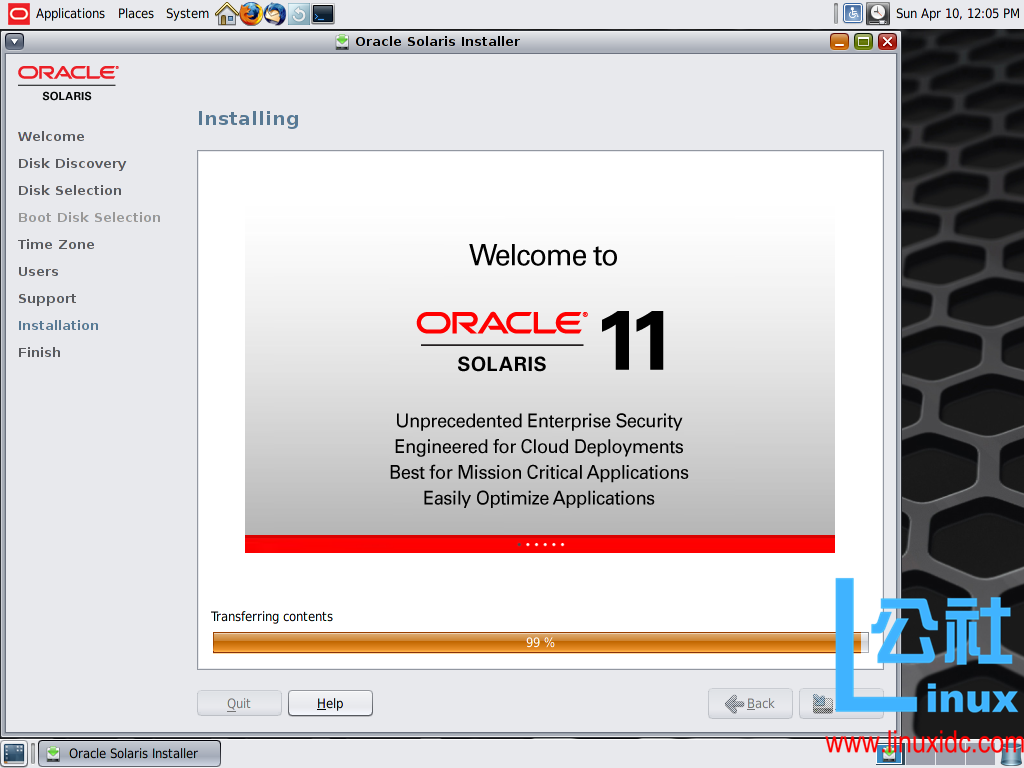
Task: Select Boot Disk Selection step in sidebar
Action: (x=89, y=217)
